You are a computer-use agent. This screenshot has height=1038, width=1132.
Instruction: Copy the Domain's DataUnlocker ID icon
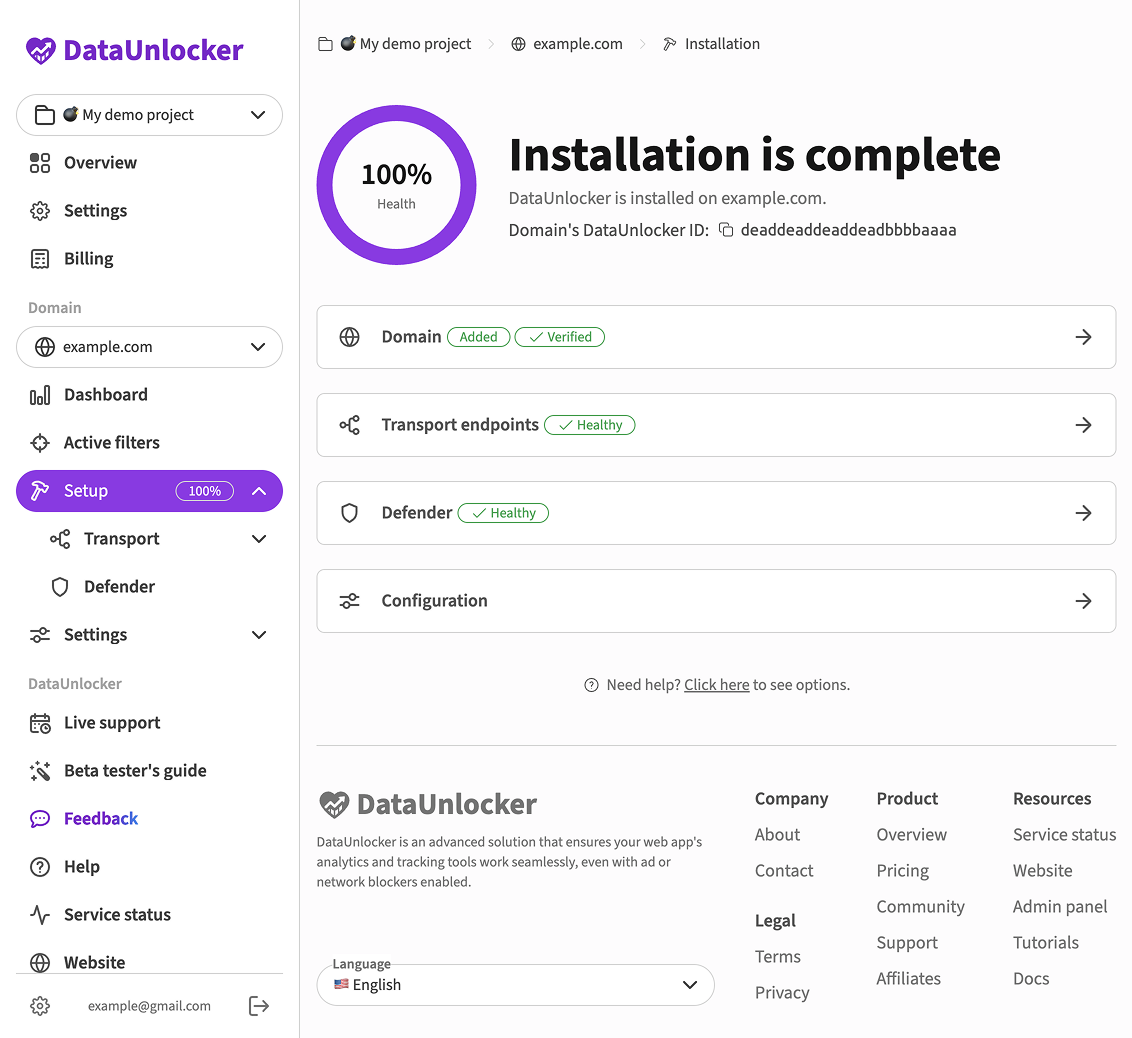tap(726, 230)
